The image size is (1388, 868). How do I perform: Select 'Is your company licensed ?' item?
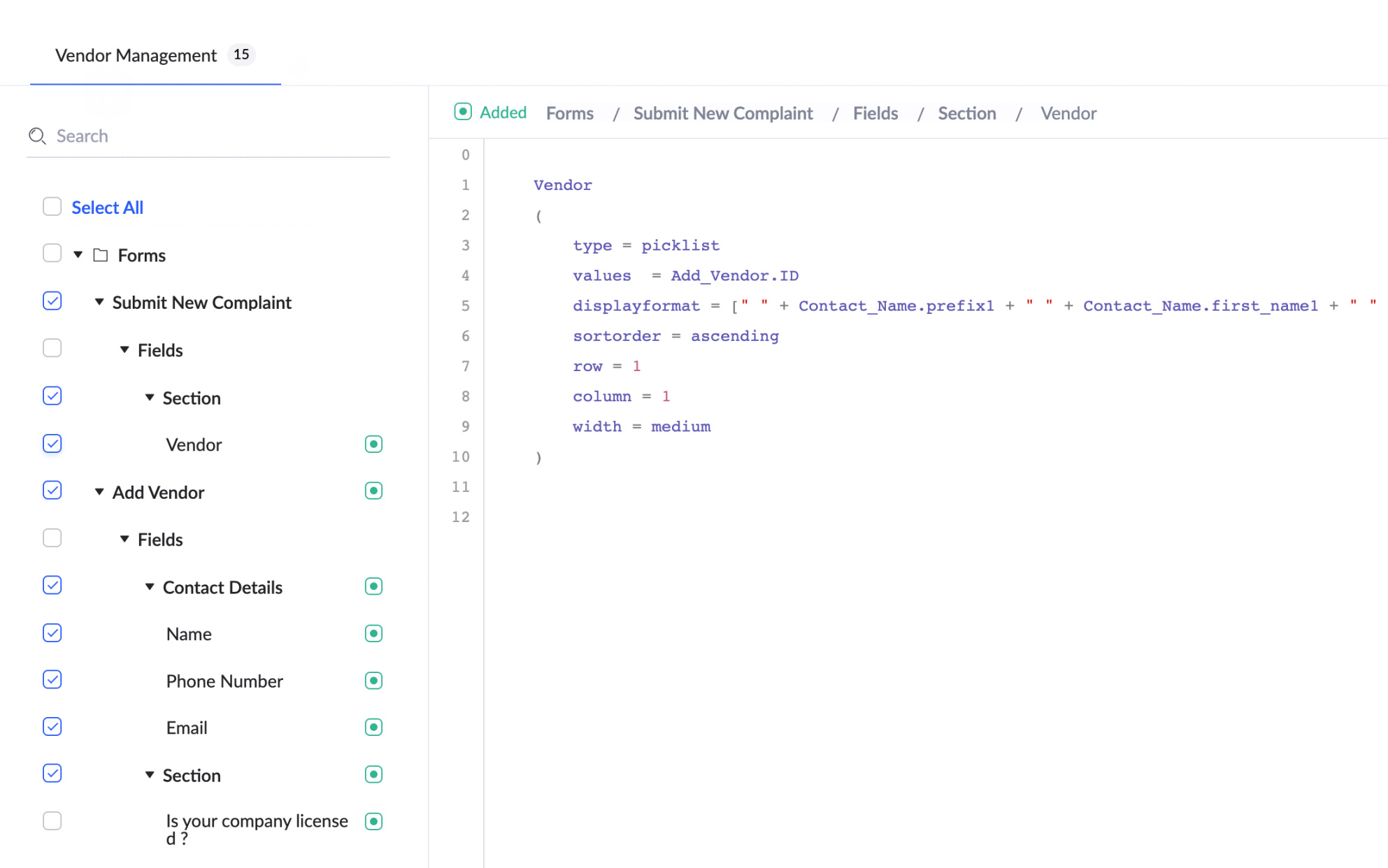[x=257, y=829]
